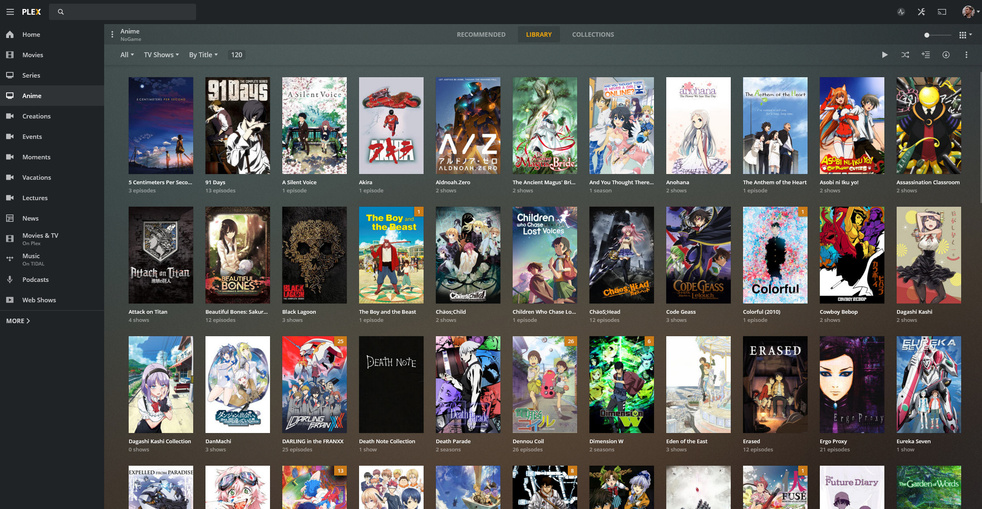Click the 120 item count badge

click(x=236, y=55)
